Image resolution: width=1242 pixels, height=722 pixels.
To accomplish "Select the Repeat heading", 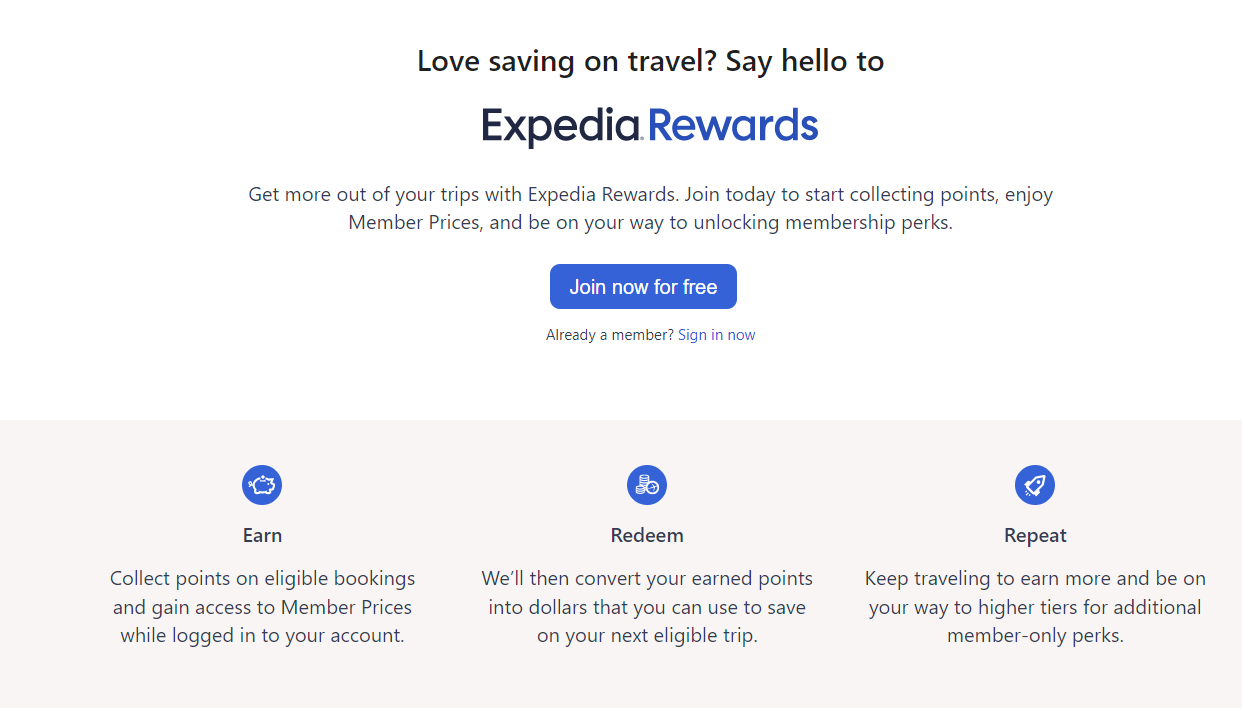I will (1035, 536).
